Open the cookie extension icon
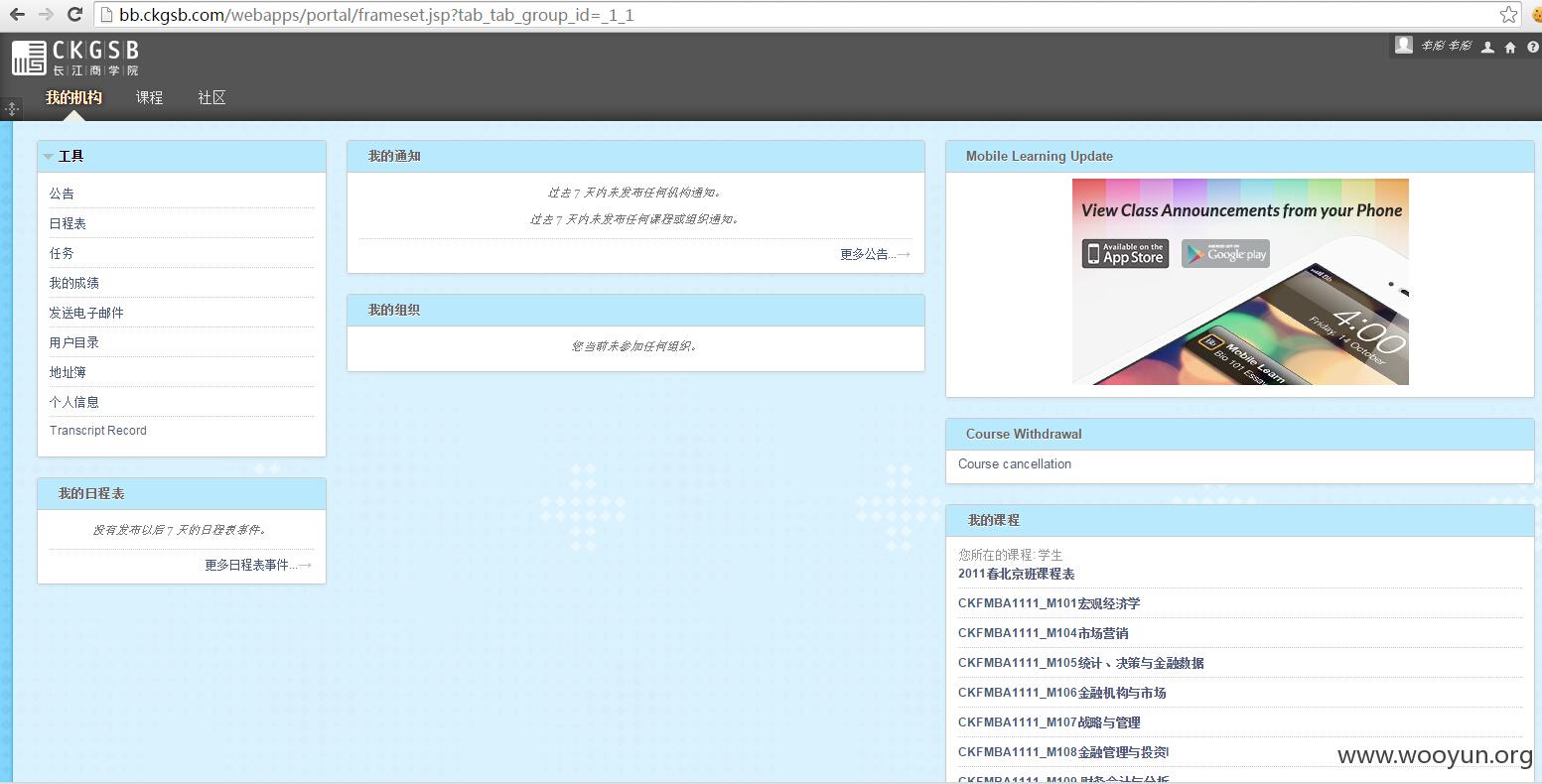The width and height of the screenshot is (1542, 784). coord(1535,15)
